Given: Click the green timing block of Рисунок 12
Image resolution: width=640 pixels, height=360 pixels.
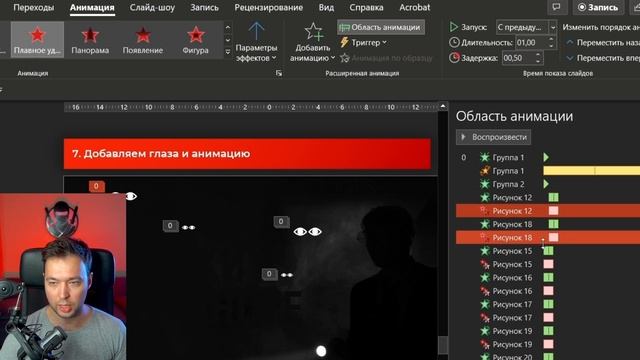Looking at the screenshot, I should pos(553,198).
